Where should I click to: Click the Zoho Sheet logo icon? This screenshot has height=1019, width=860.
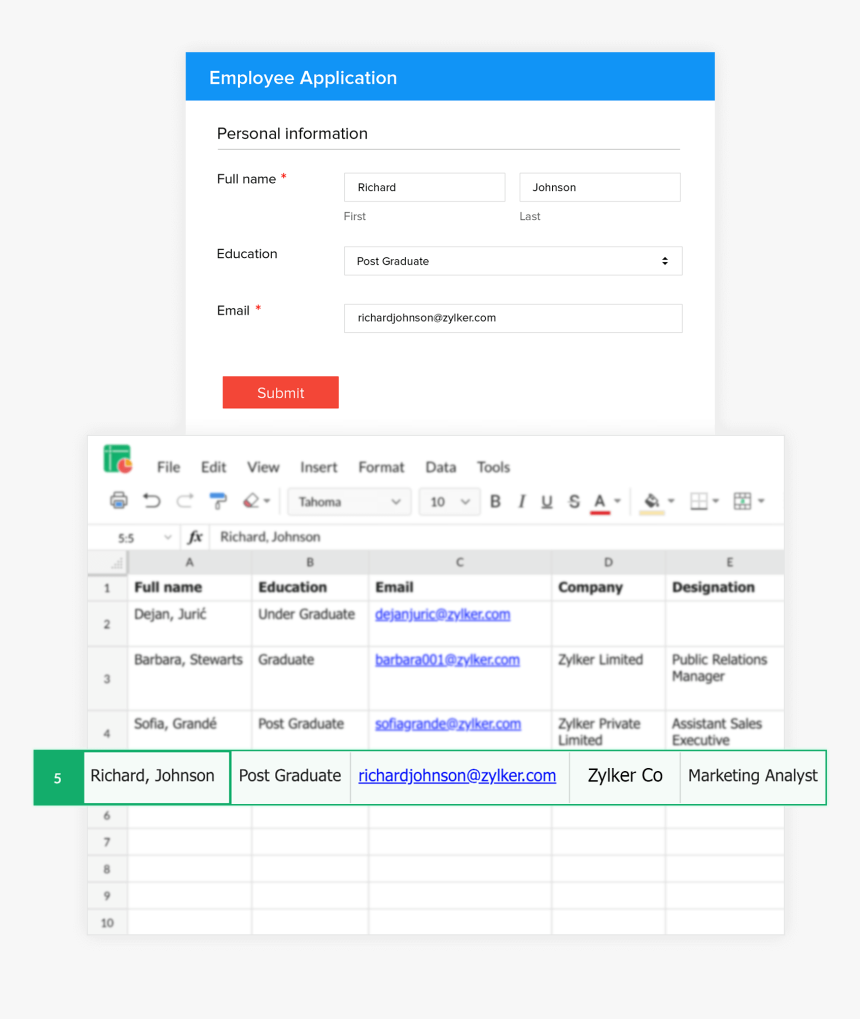[x=117, y=462]
